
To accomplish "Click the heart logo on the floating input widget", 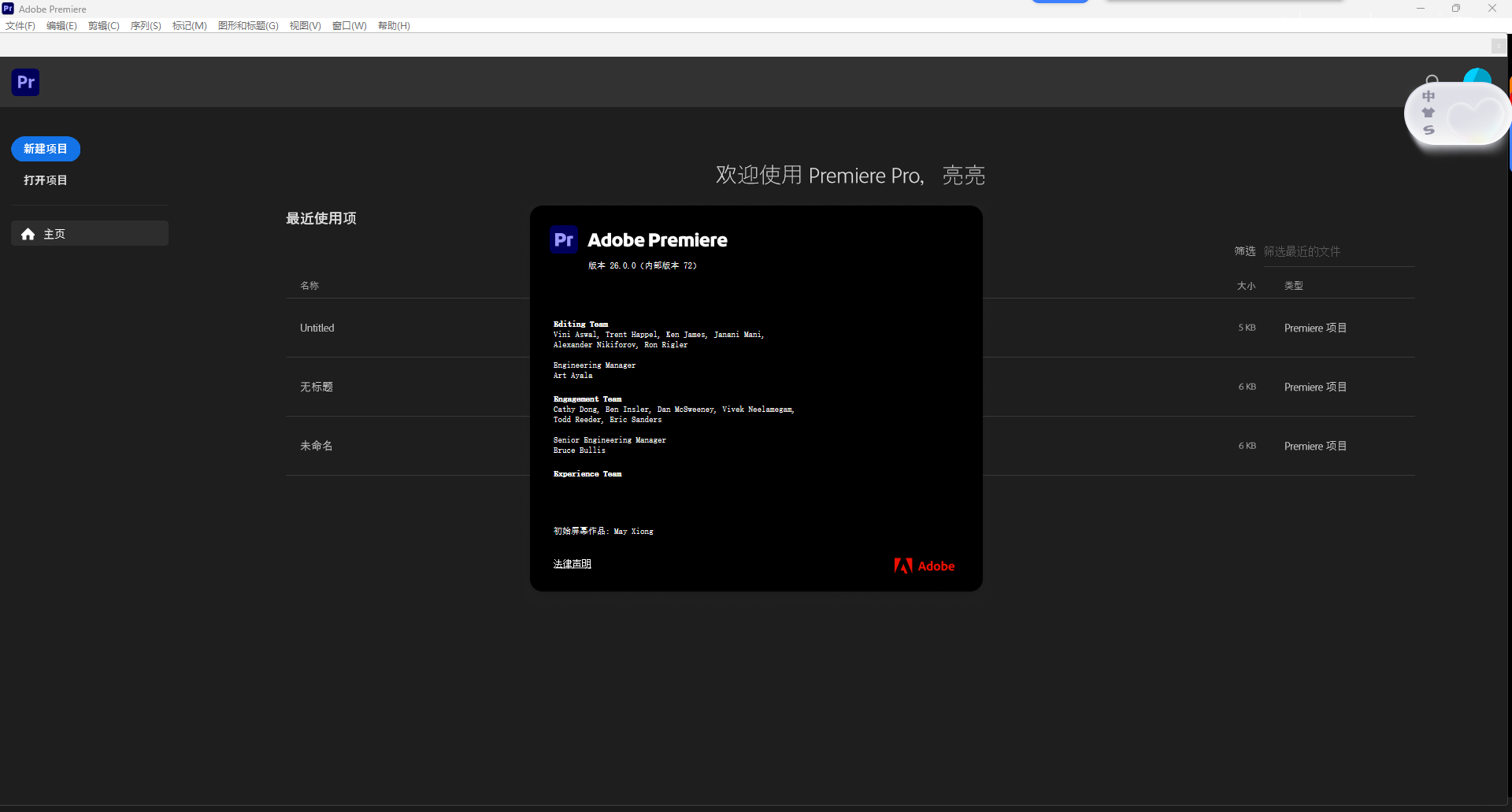I will coord(1474,118).
